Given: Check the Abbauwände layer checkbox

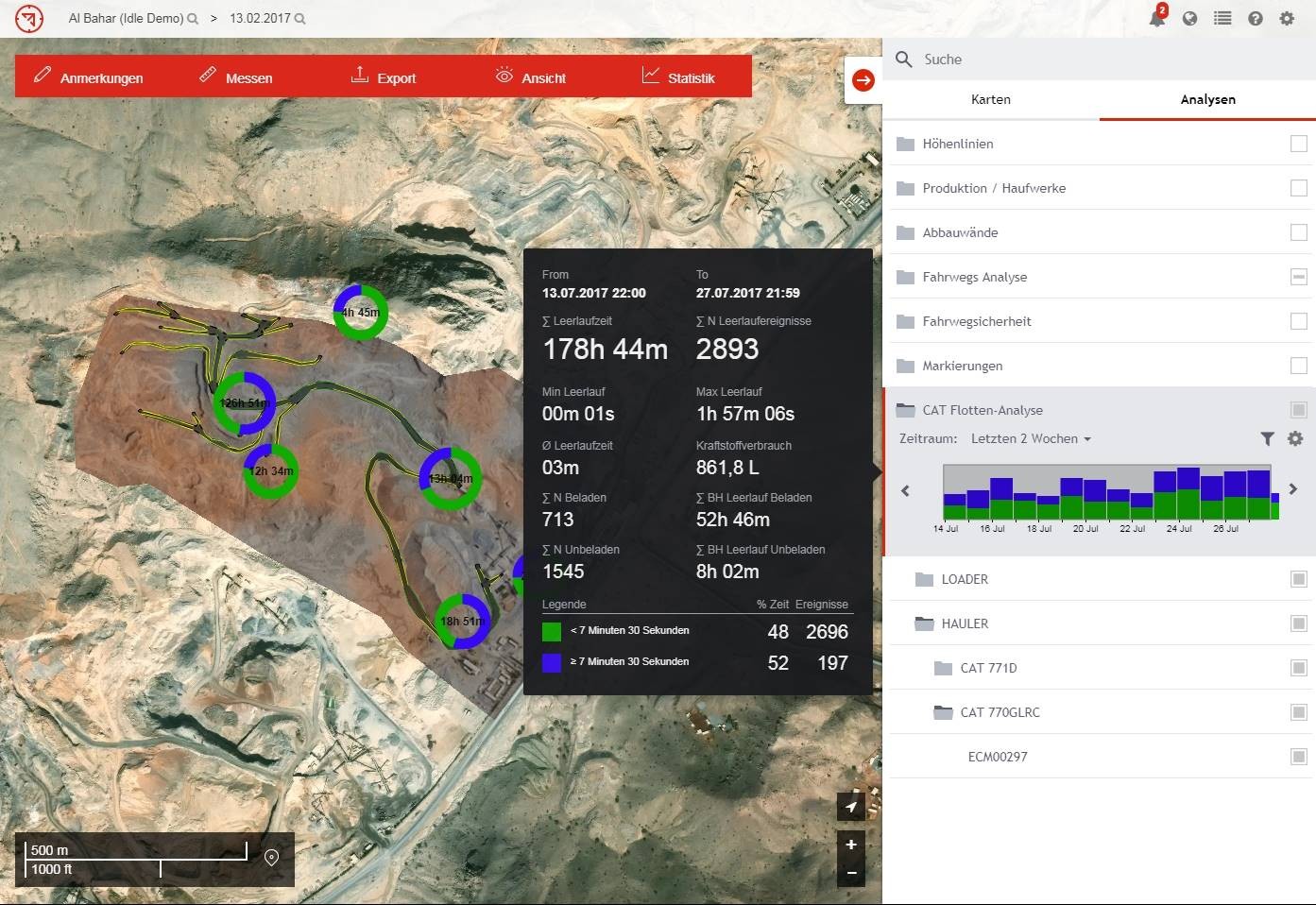Looking at the screenshot, I should 1299,232.
